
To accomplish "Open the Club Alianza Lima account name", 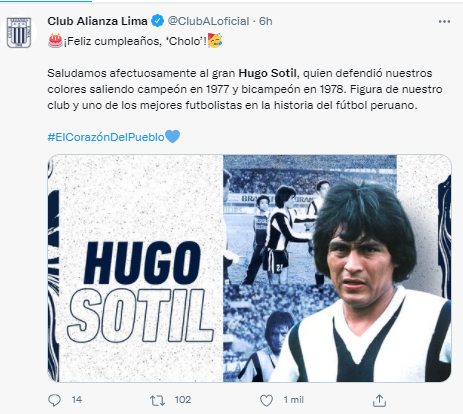I will 97,21.
